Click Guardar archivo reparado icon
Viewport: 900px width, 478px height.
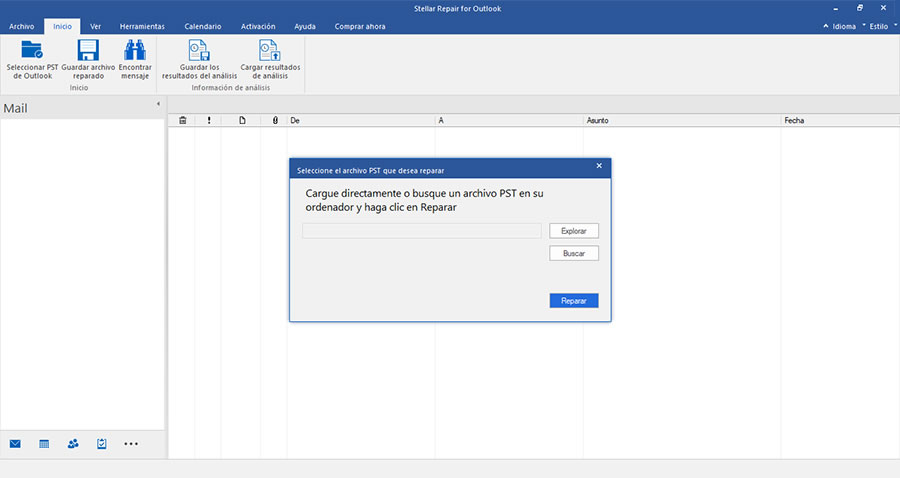(x=88, y=50)
